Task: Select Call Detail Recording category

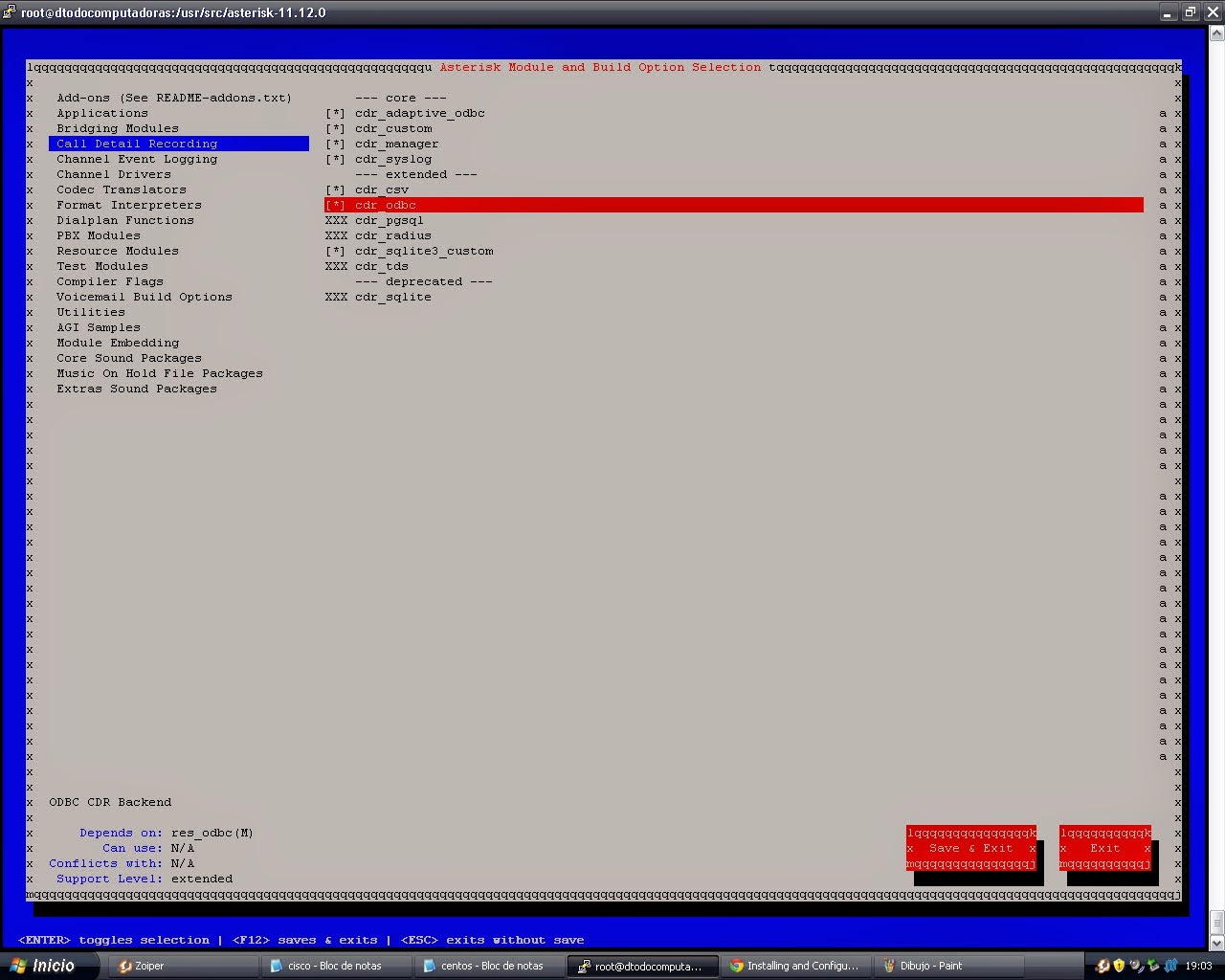Action: (x=179, y=144)
